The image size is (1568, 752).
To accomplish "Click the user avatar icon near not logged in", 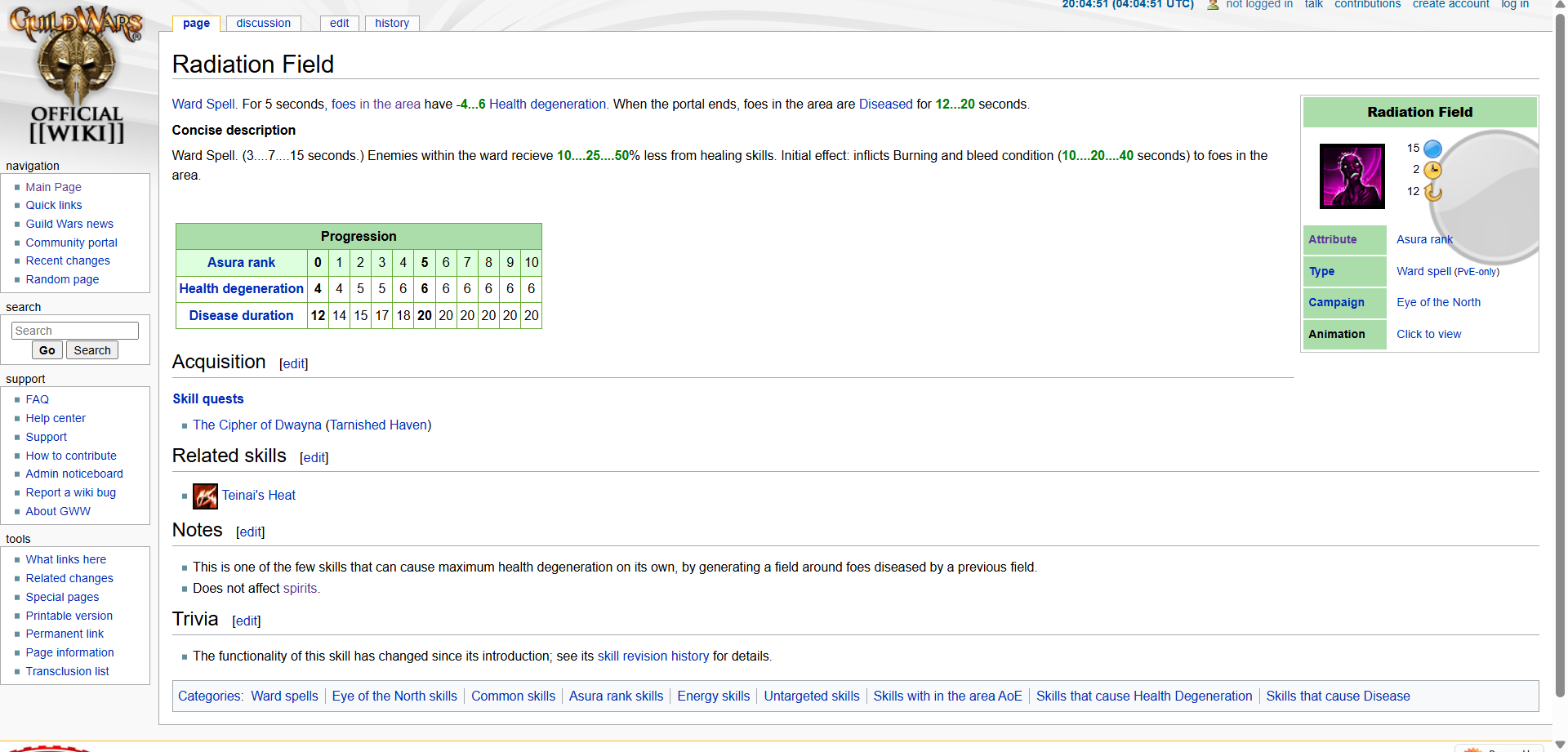I will coord(1213,5).
